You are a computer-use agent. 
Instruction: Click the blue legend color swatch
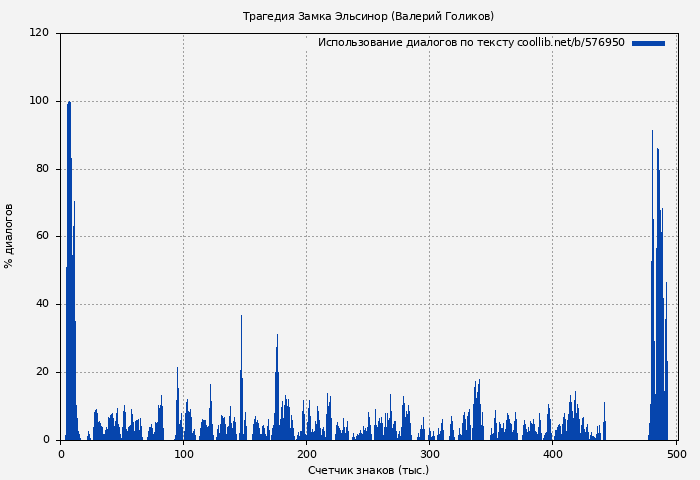click(648, 43)
